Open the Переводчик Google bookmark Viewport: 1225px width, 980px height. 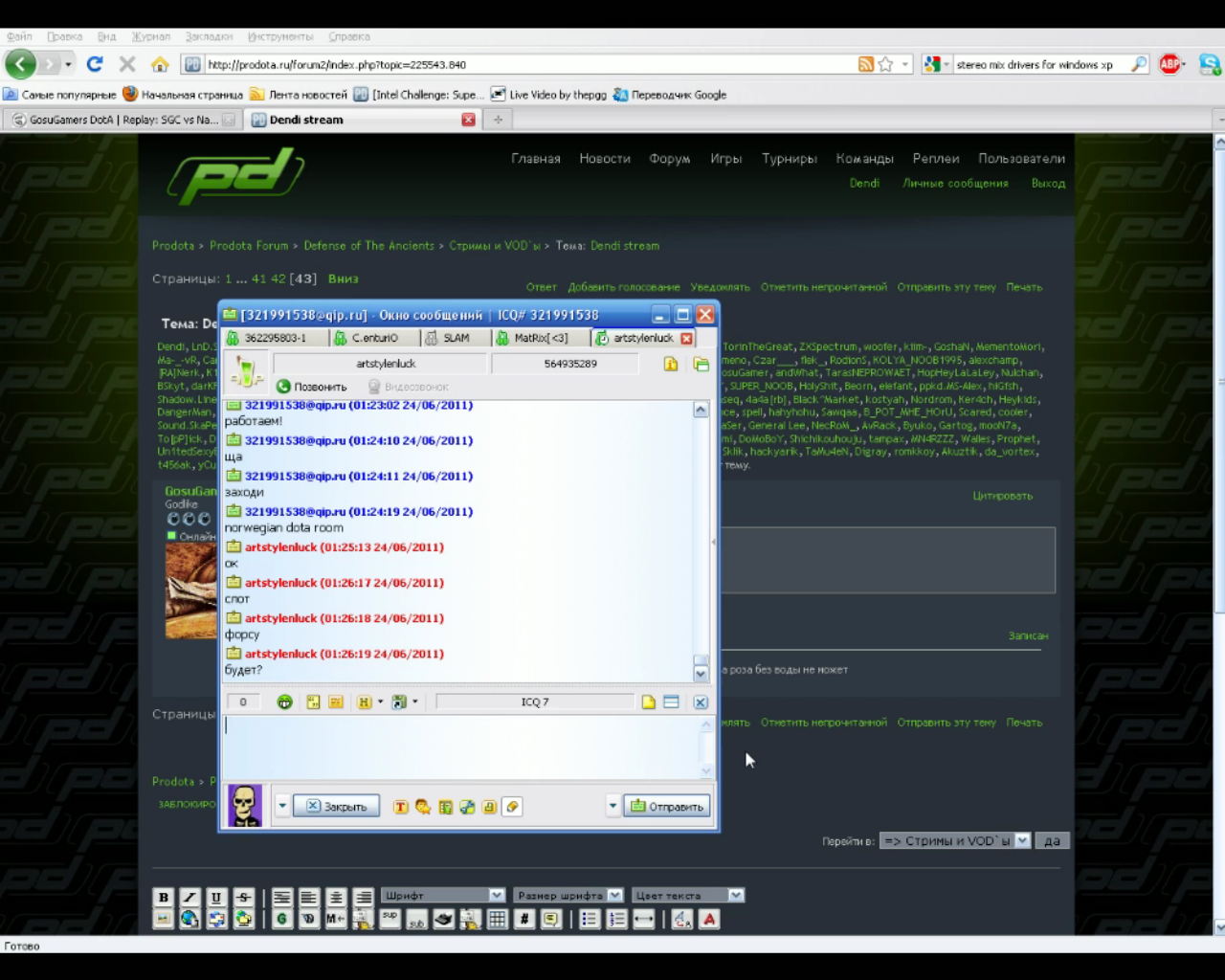[670, 95]
